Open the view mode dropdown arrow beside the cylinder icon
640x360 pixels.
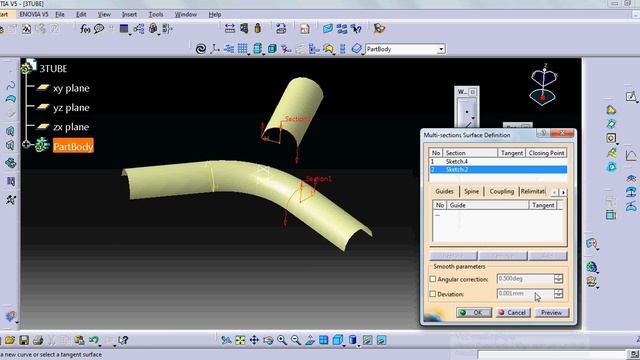click(359, 345)
